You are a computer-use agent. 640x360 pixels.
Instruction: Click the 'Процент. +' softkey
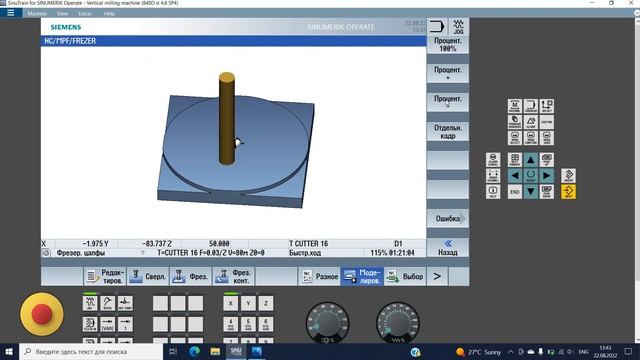[448, 73]
